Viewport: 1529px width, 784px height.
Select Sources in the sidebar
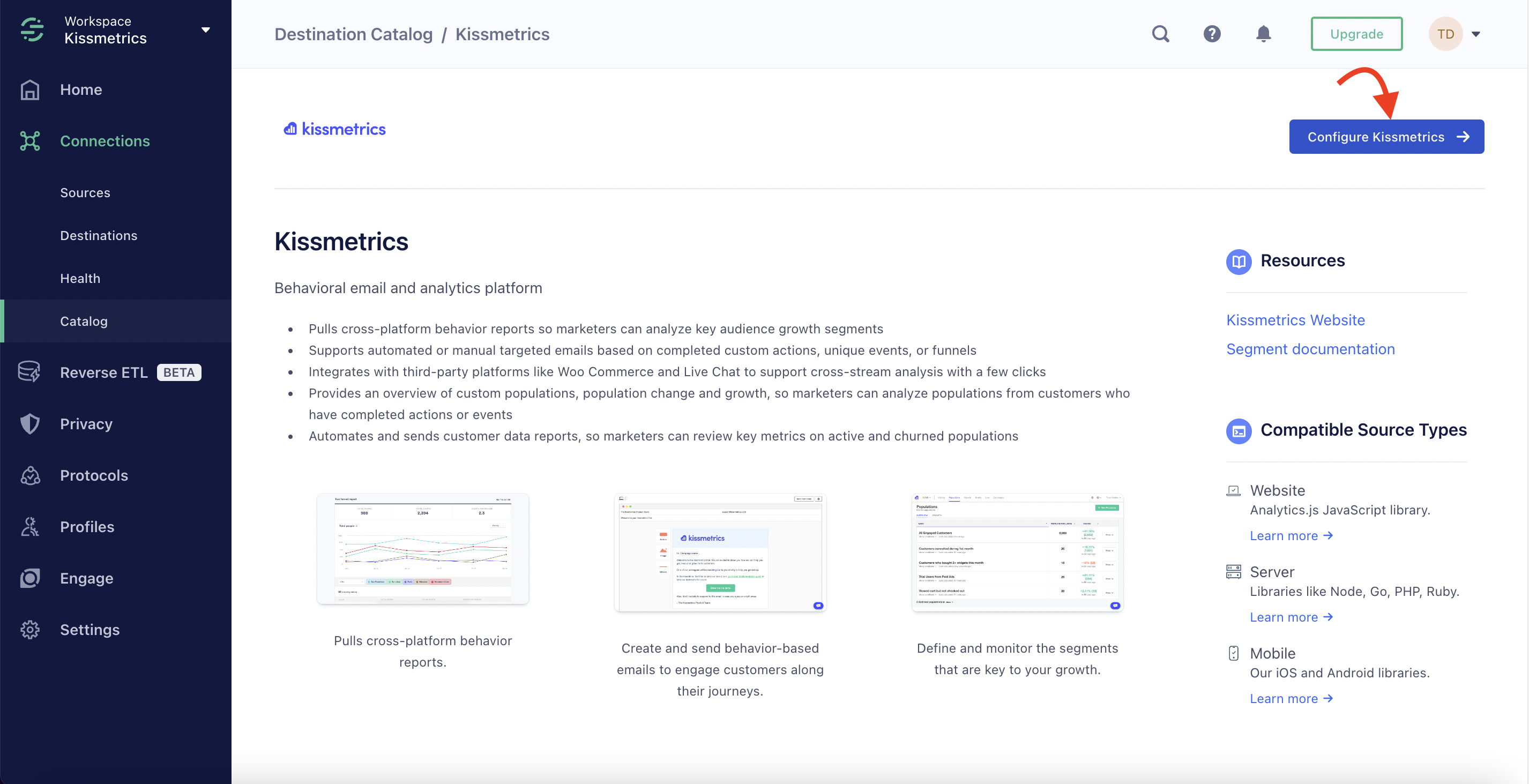tap(85, 193)
